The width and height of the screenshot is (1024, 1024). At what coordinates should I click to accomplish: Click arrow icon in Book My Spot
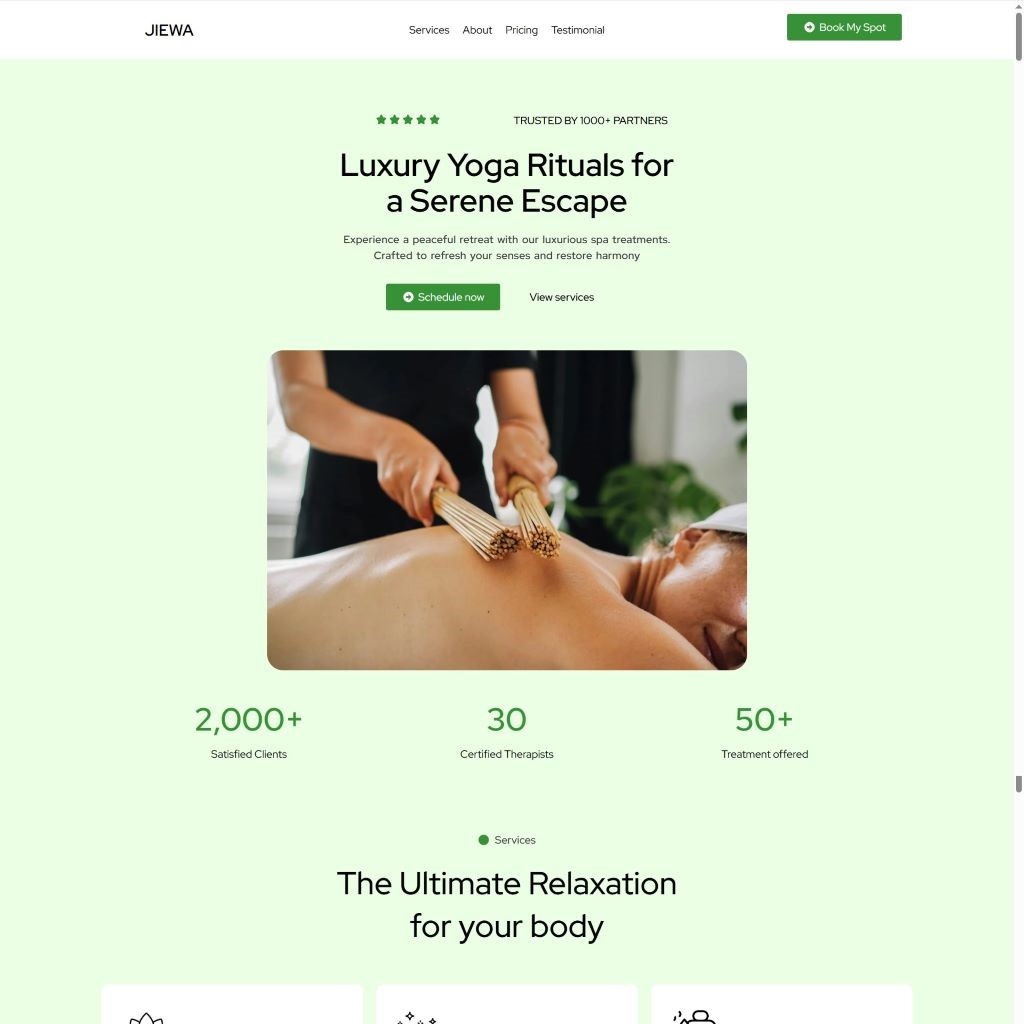point(808,27)
